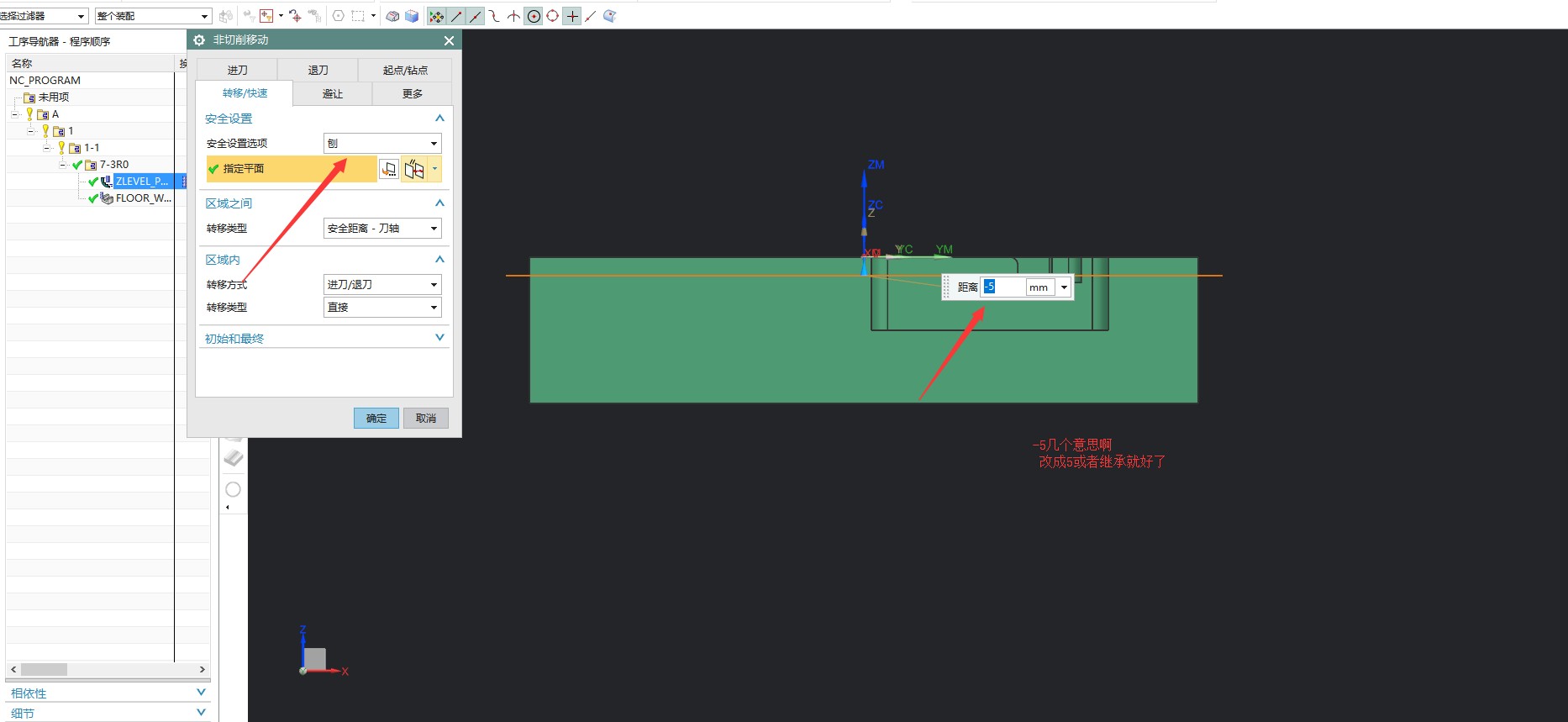The height and width of the screenshot is (722, 1568).
Task: Collapse tree node 7-3R0
Action: (62, 165)
